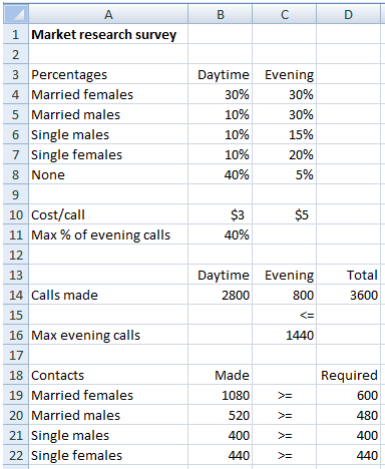Click the Market research survey title cell

point(108,34)
